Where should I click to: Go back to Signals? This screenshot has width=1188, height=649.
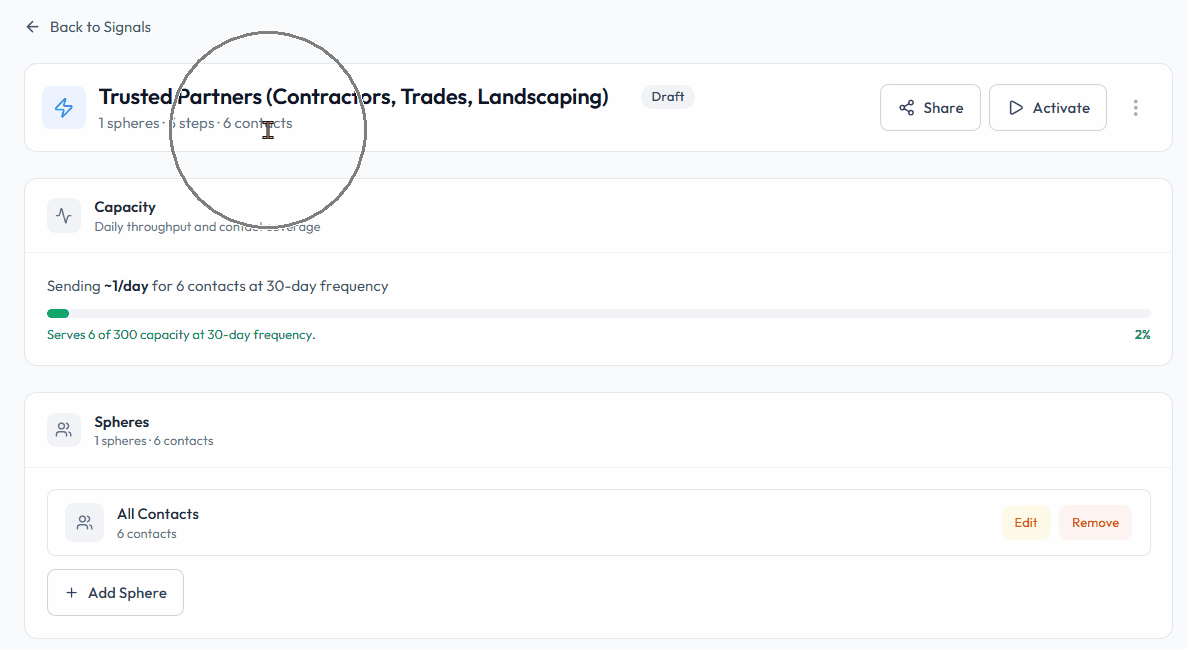(100, 27)
